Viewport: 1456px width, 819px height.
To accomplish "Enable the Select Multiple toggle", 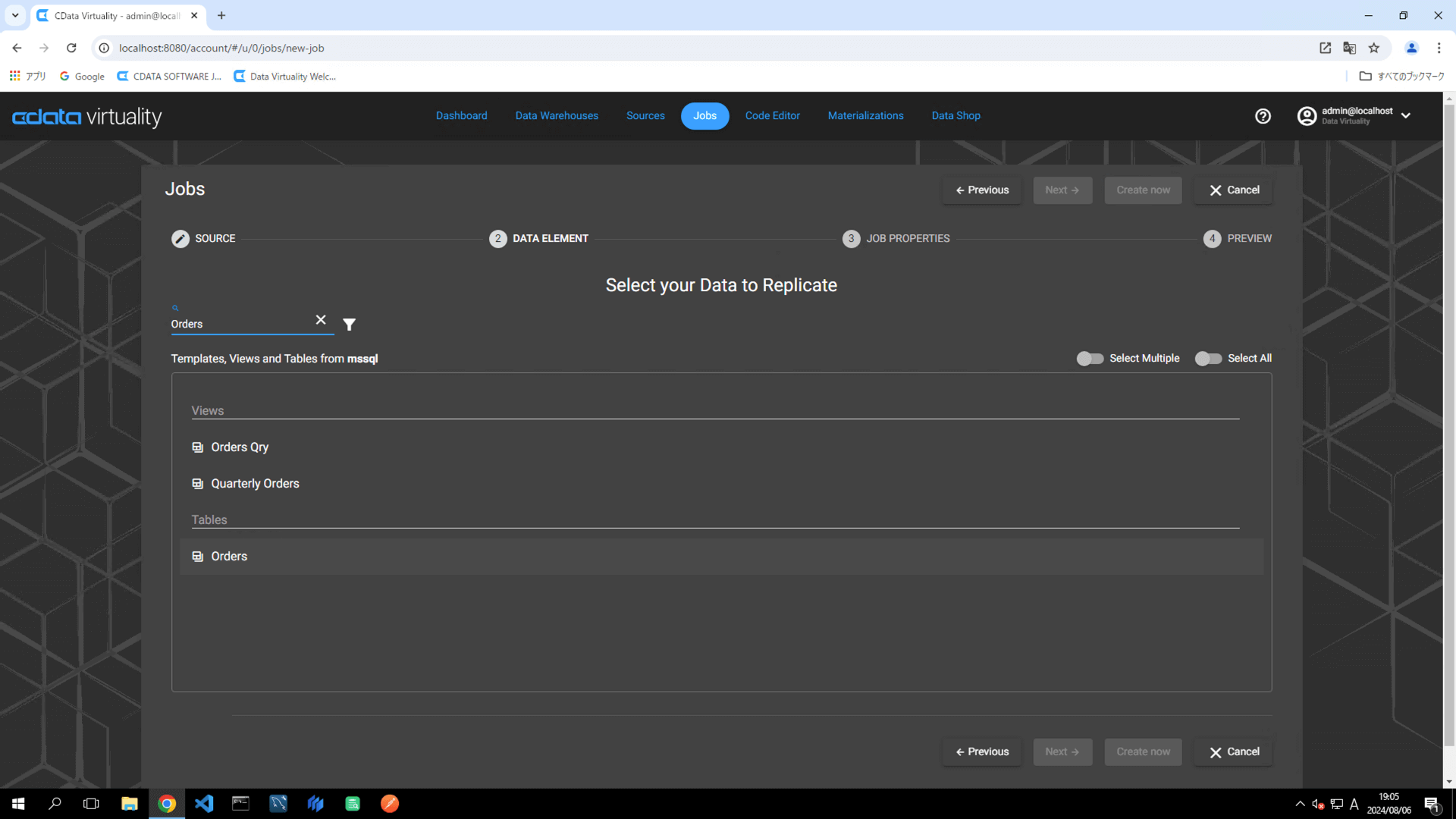I will pyautogui.click(x=1090, y=359).
